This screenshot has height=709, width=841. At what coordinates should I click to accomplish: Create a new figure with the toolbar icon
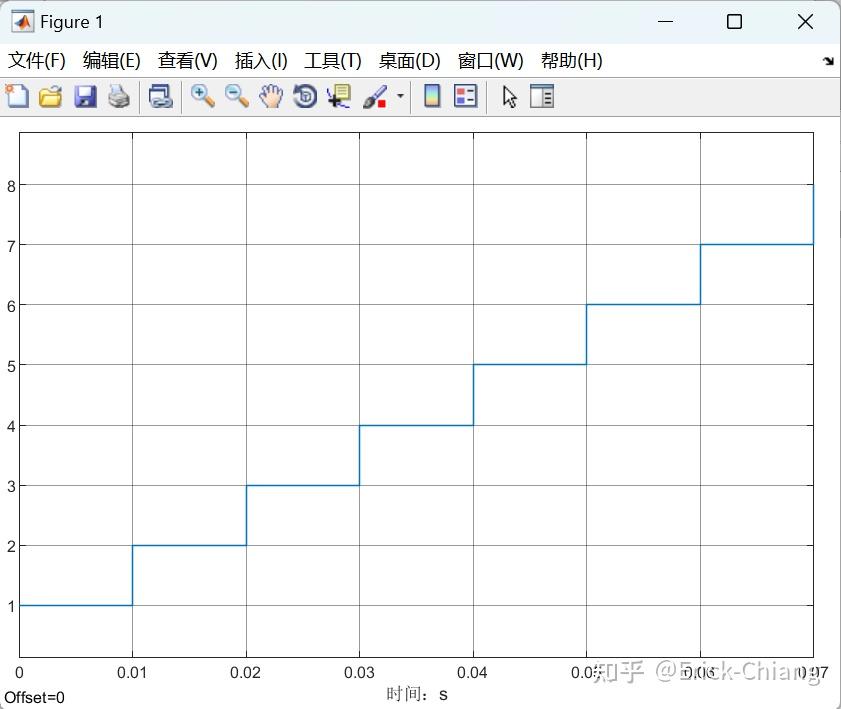[17, 97]
